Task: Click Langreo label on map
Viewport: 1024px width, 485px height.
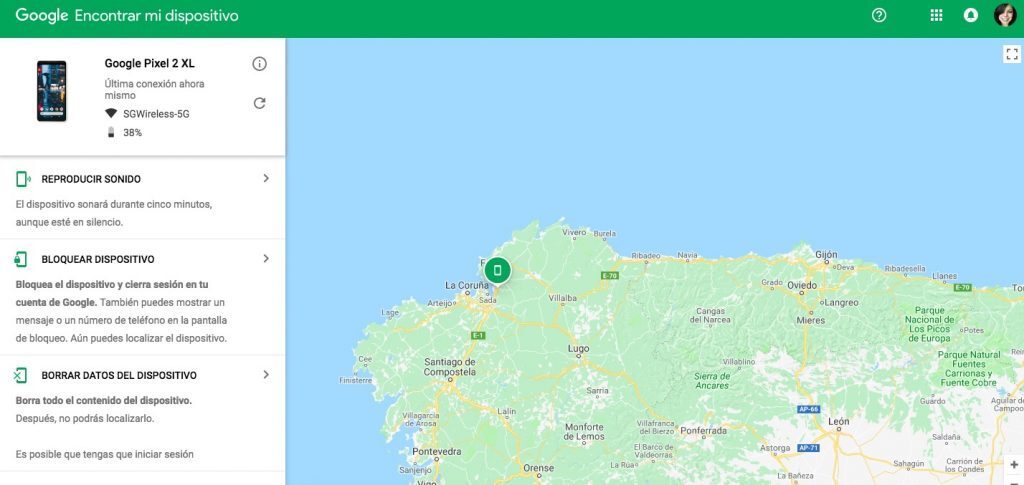Action: [x=842, y=303]
